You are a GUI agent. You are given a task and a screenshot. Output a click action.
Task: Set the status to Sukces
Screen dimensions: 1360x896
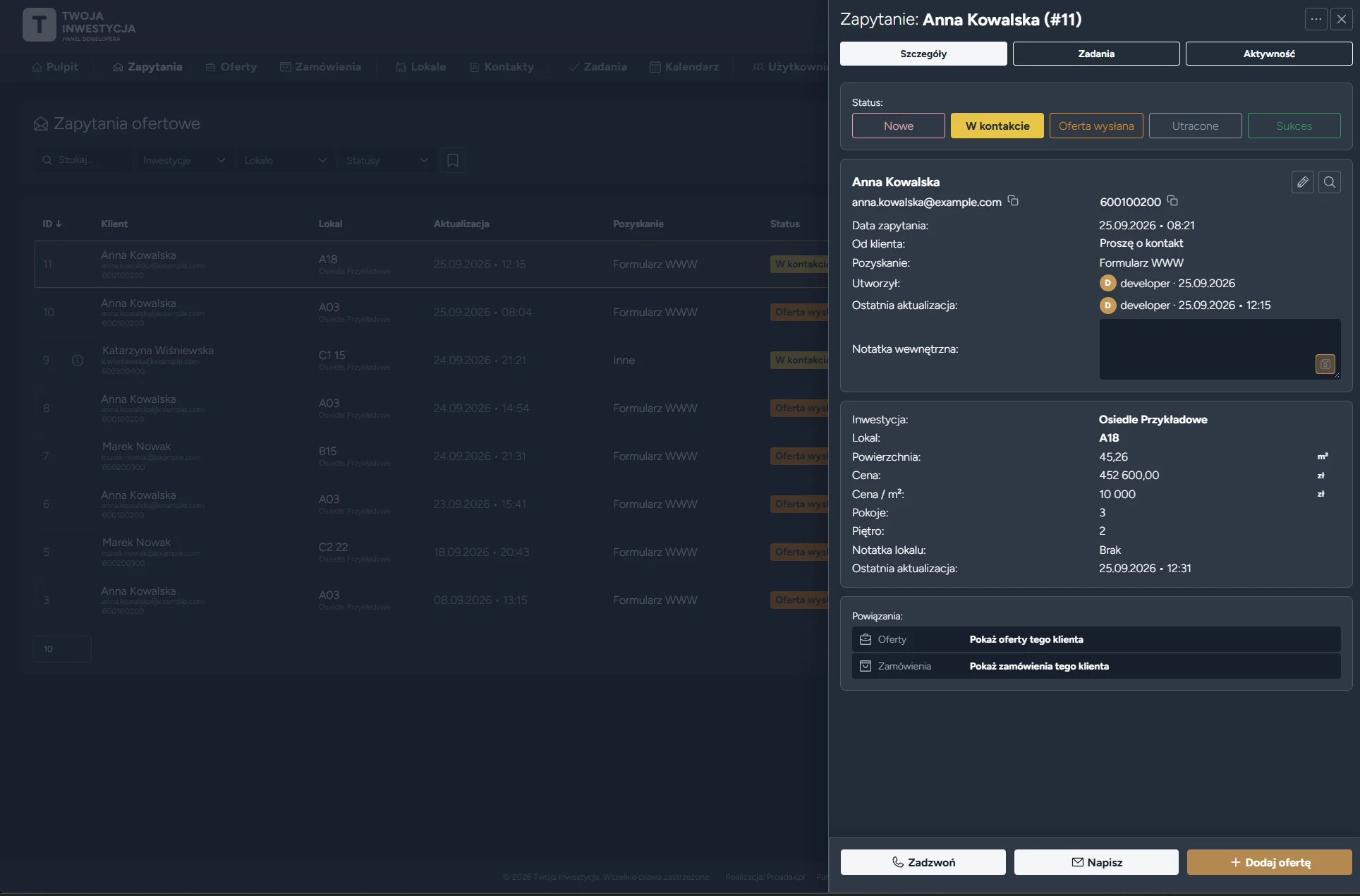(x=1294, y=126)
